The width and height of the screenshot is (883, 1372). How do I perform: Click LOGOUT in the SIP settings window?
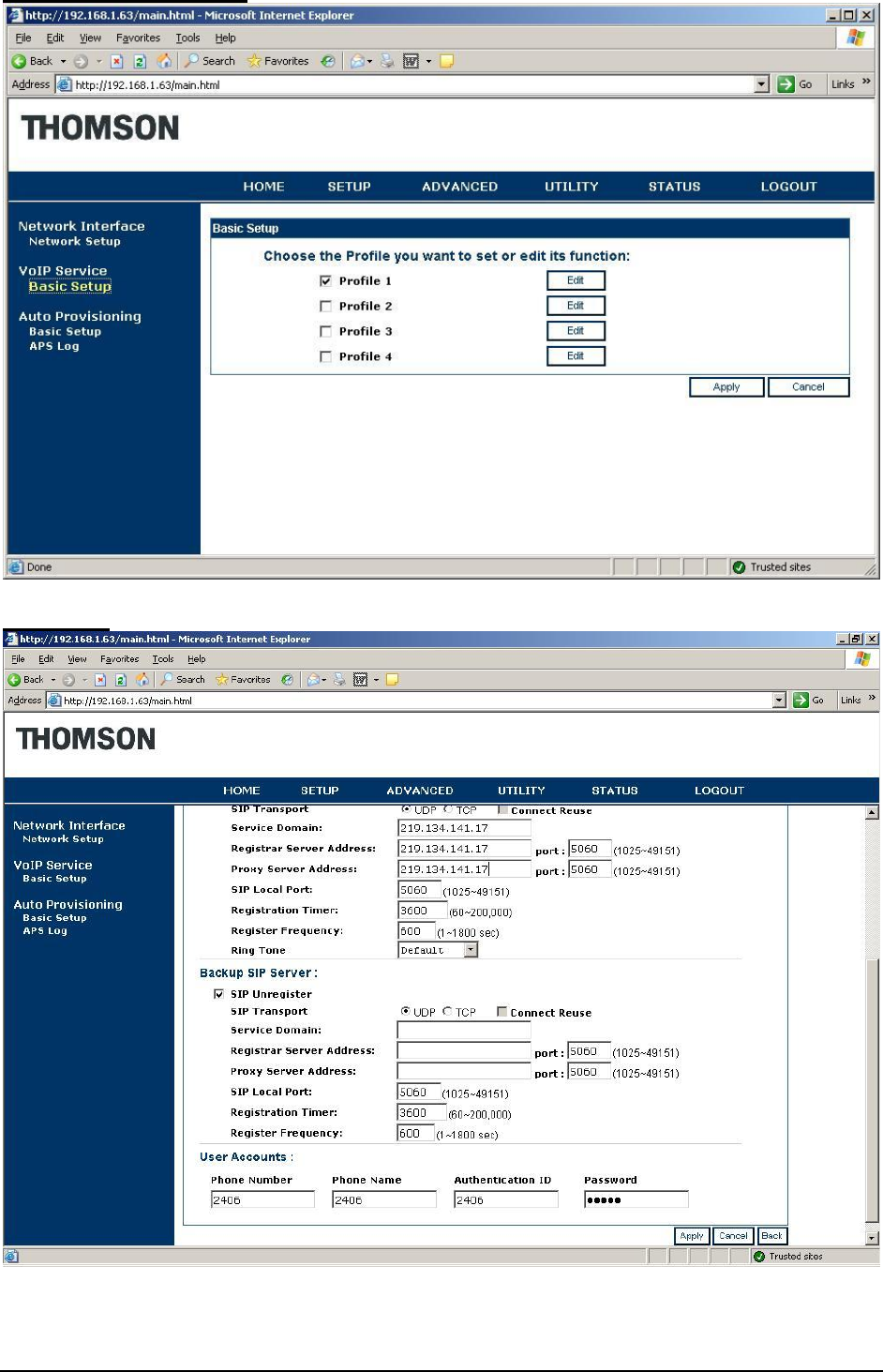[x=719, y=791]
